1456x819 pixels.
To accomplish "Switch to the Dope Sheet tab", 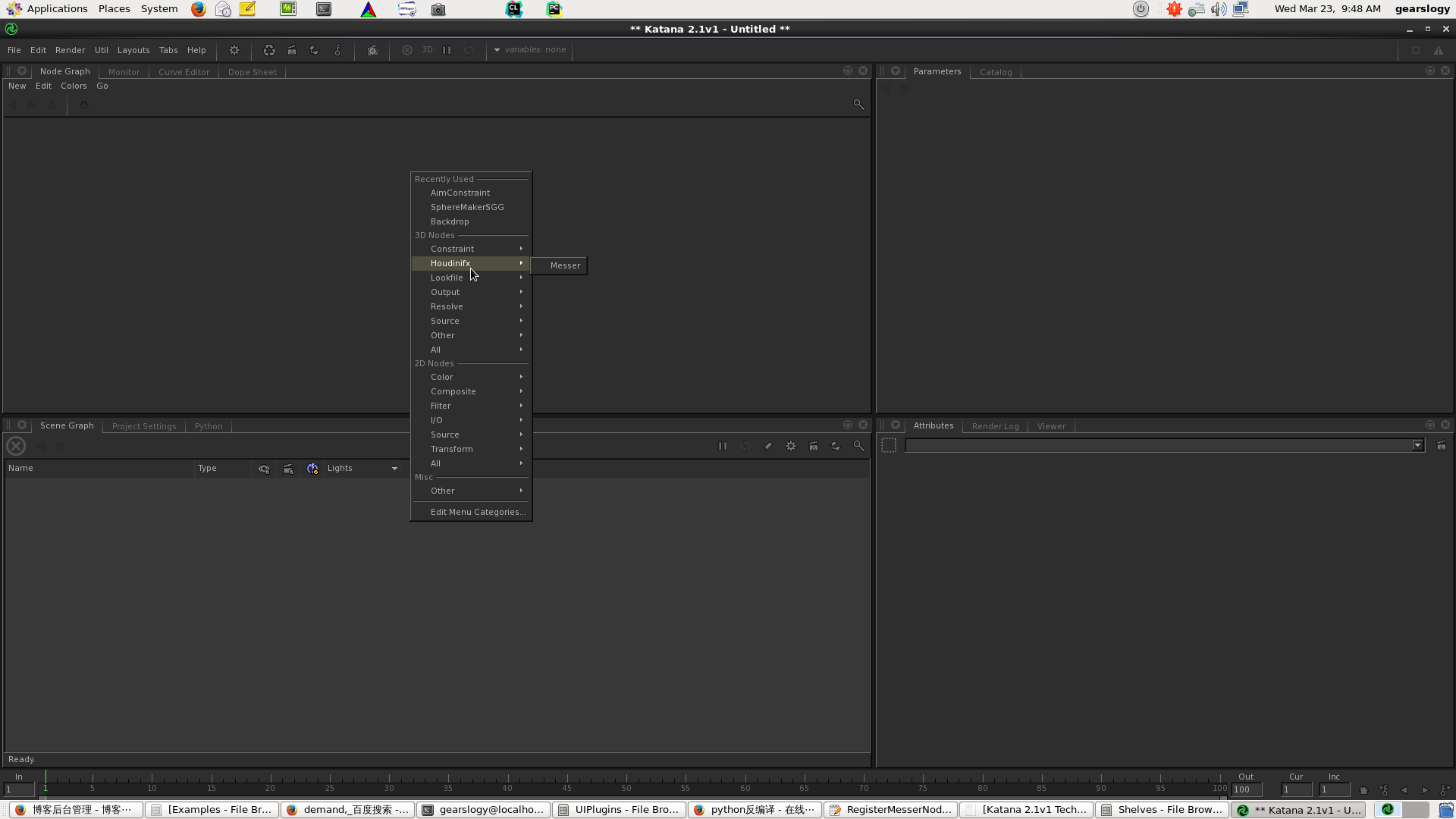I will click(252, 72).
